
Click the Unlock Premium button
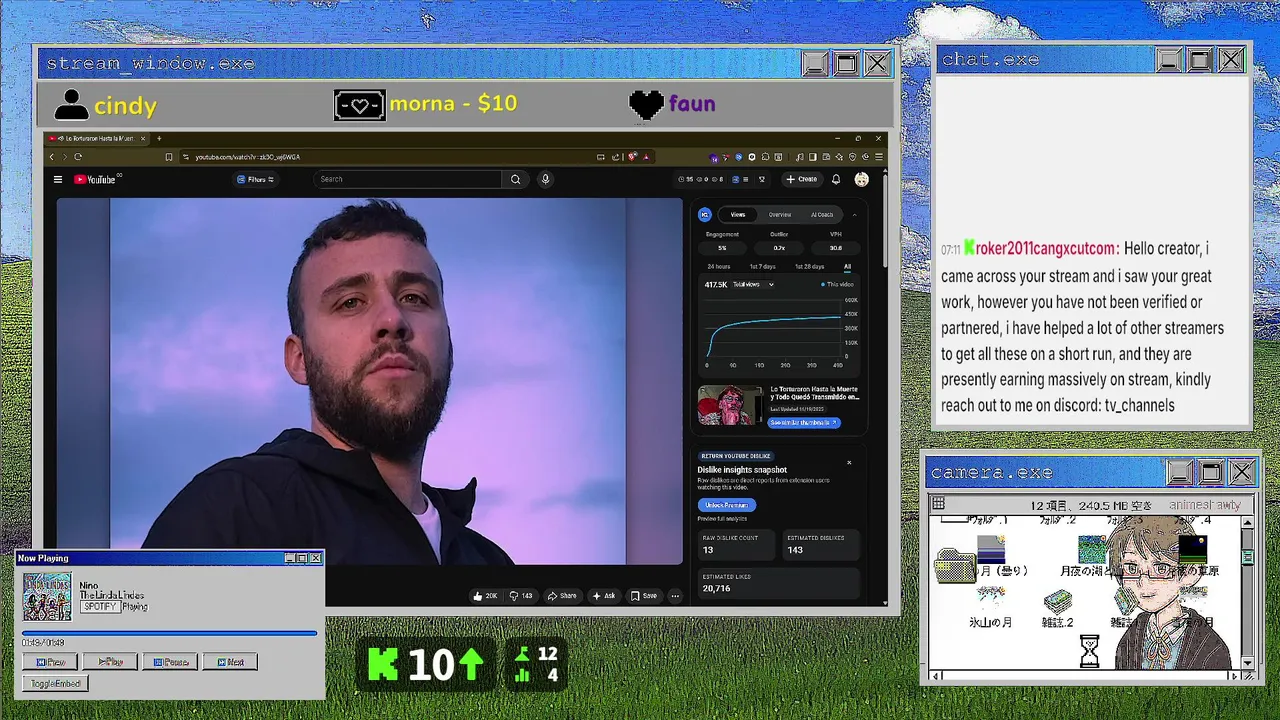click(x=726, y=505)
